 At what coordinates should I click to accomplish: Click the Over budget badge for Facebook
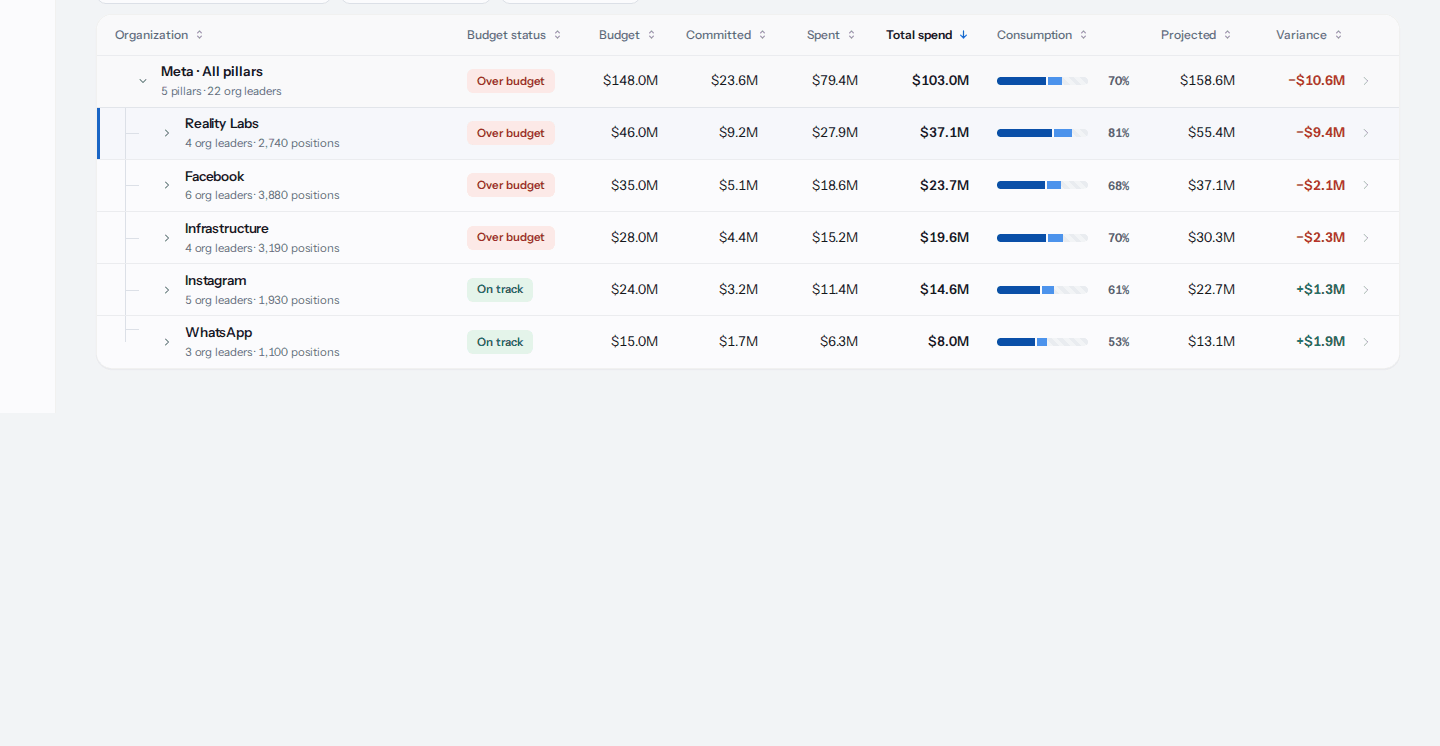[x=511, y=185]
